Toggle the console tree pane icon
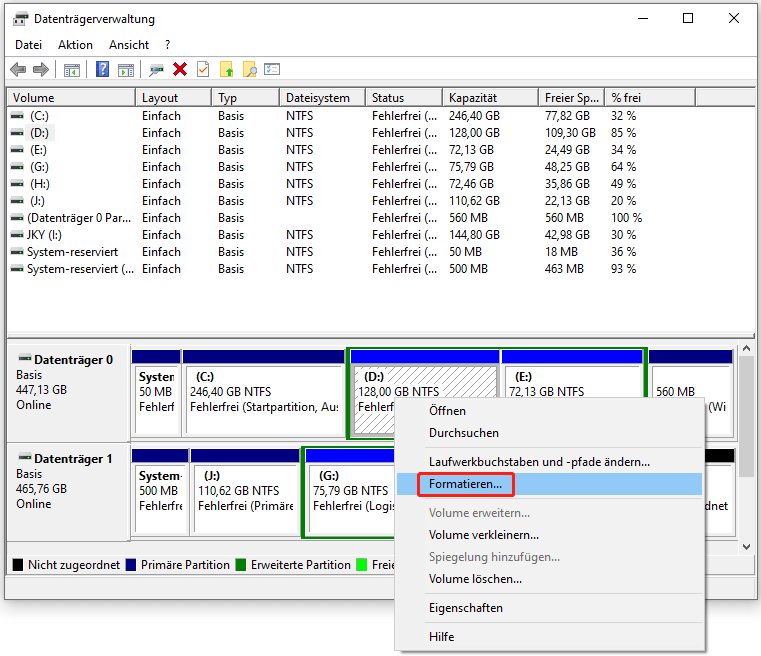The image size is (761, 656). tap(72, 70)
